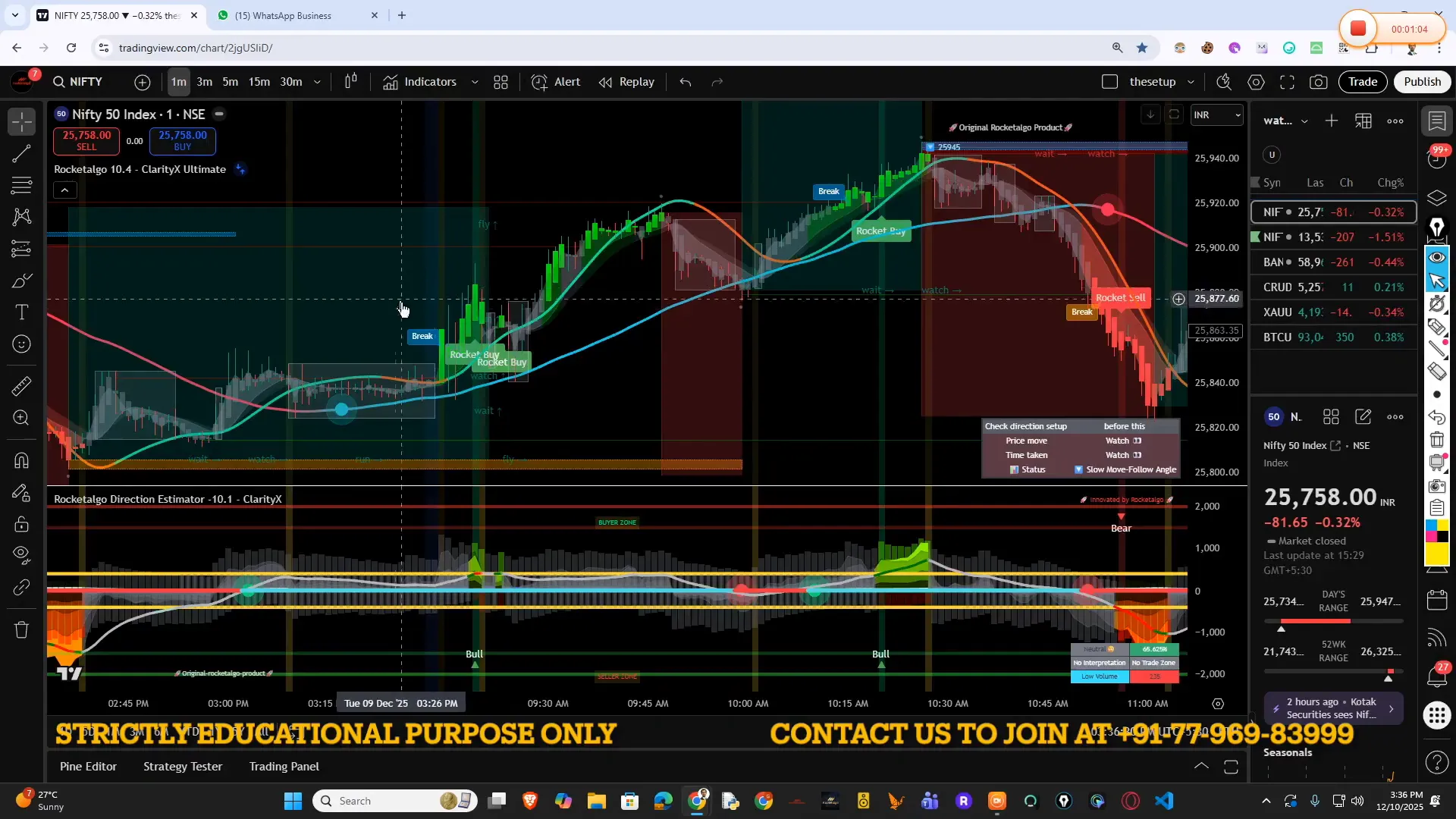Expand the chart interval dropdown
1456x819 pixels.
pyautogui.click(x=317, y=82)
